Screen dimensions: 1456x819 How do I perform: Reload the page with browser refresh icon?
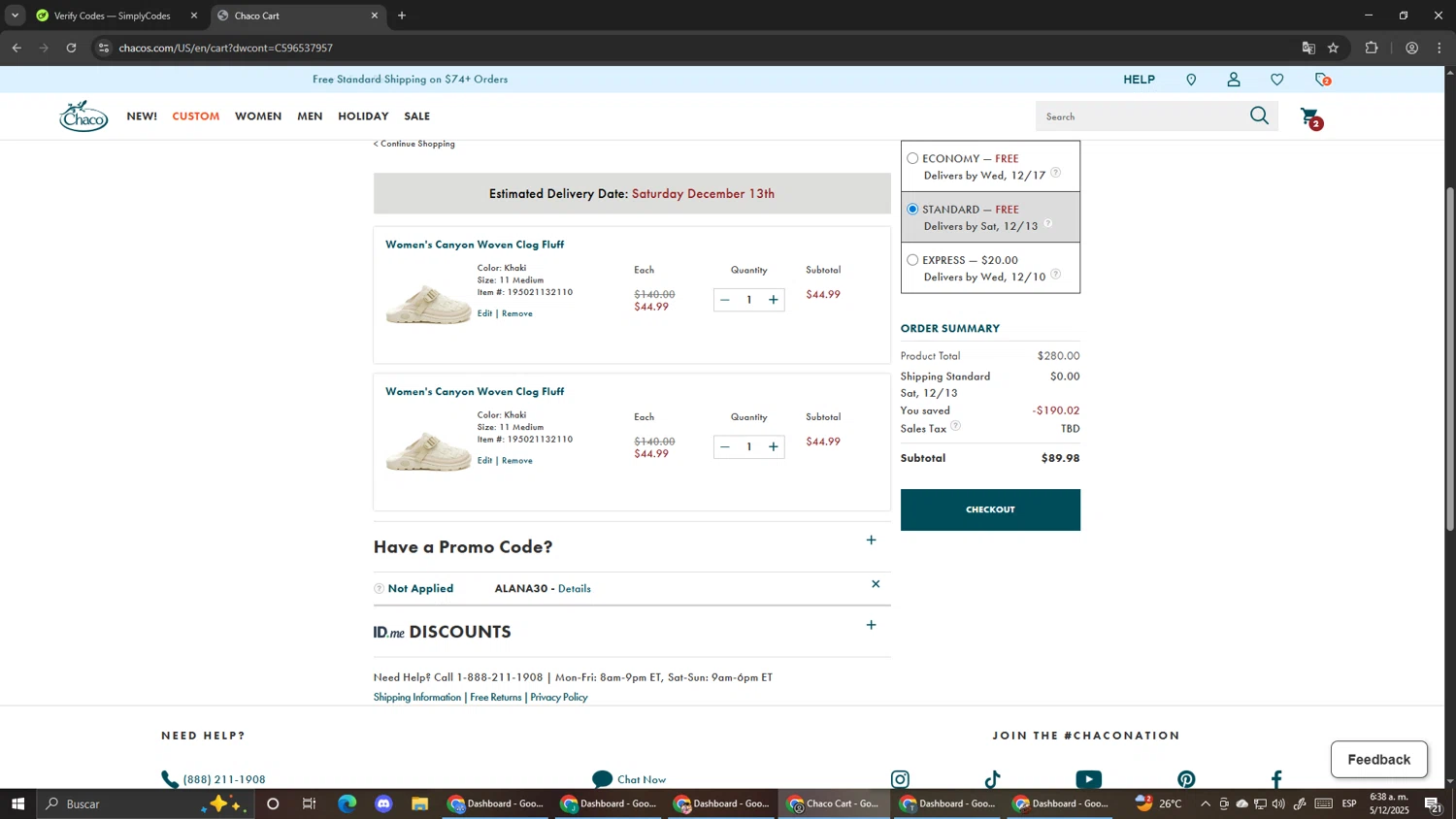coord(71,48)
